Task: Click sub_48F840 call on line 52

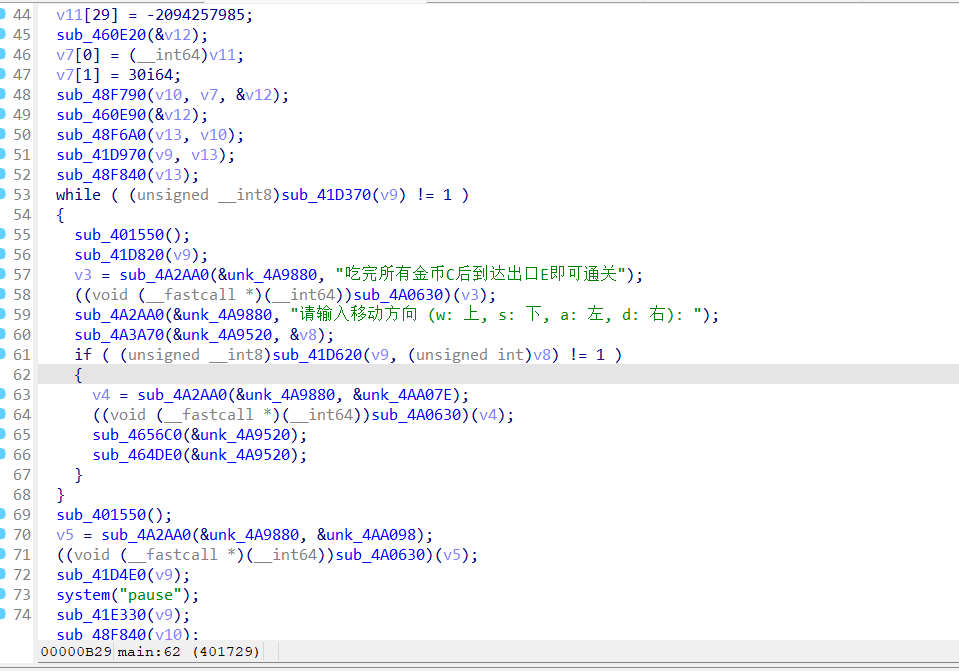Action: click(x=101, y=175)
